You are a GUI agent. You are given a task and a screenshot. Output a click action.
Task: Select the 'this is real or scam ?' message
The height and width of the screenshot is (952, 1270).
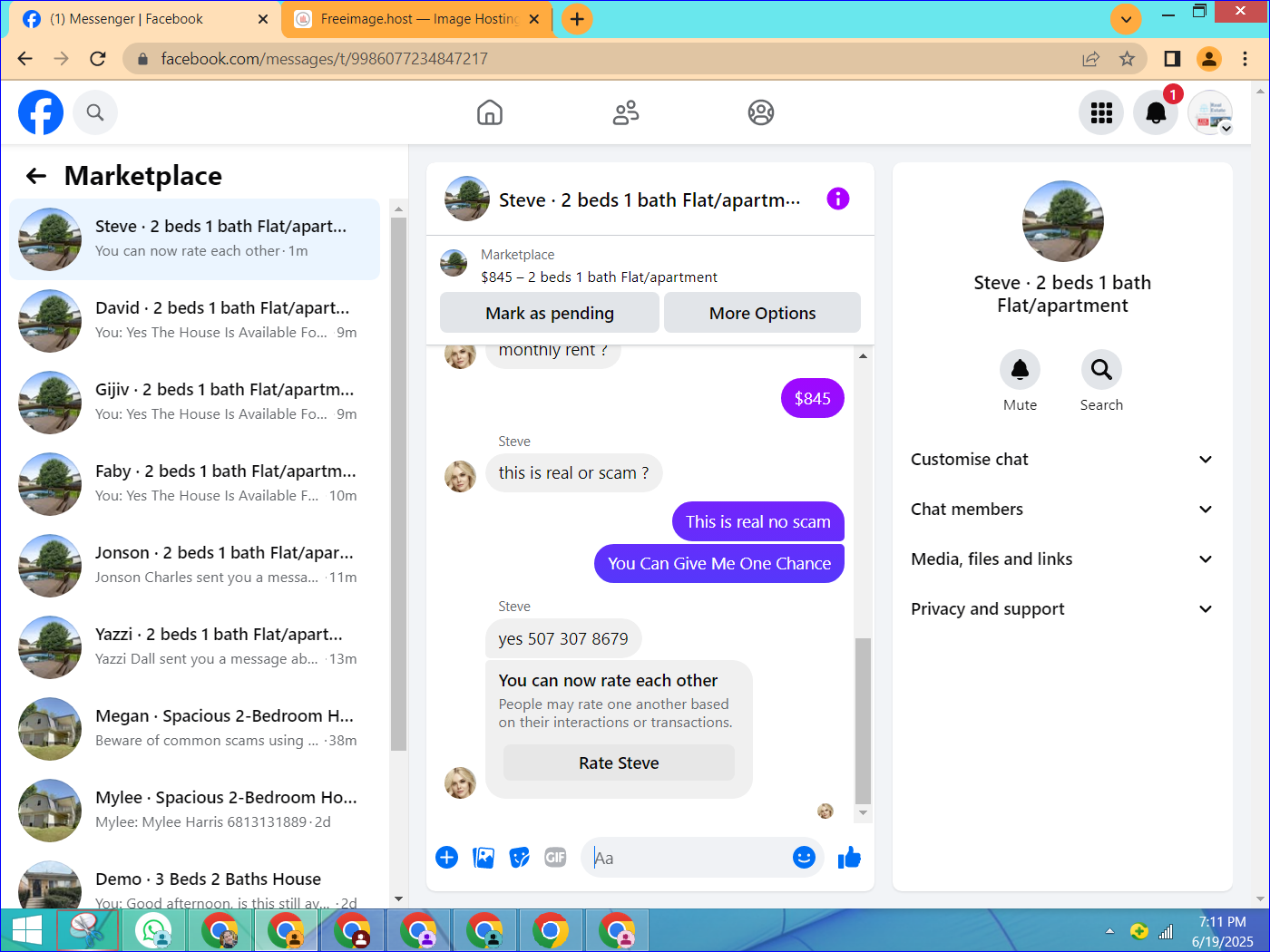tap(573, 473)
